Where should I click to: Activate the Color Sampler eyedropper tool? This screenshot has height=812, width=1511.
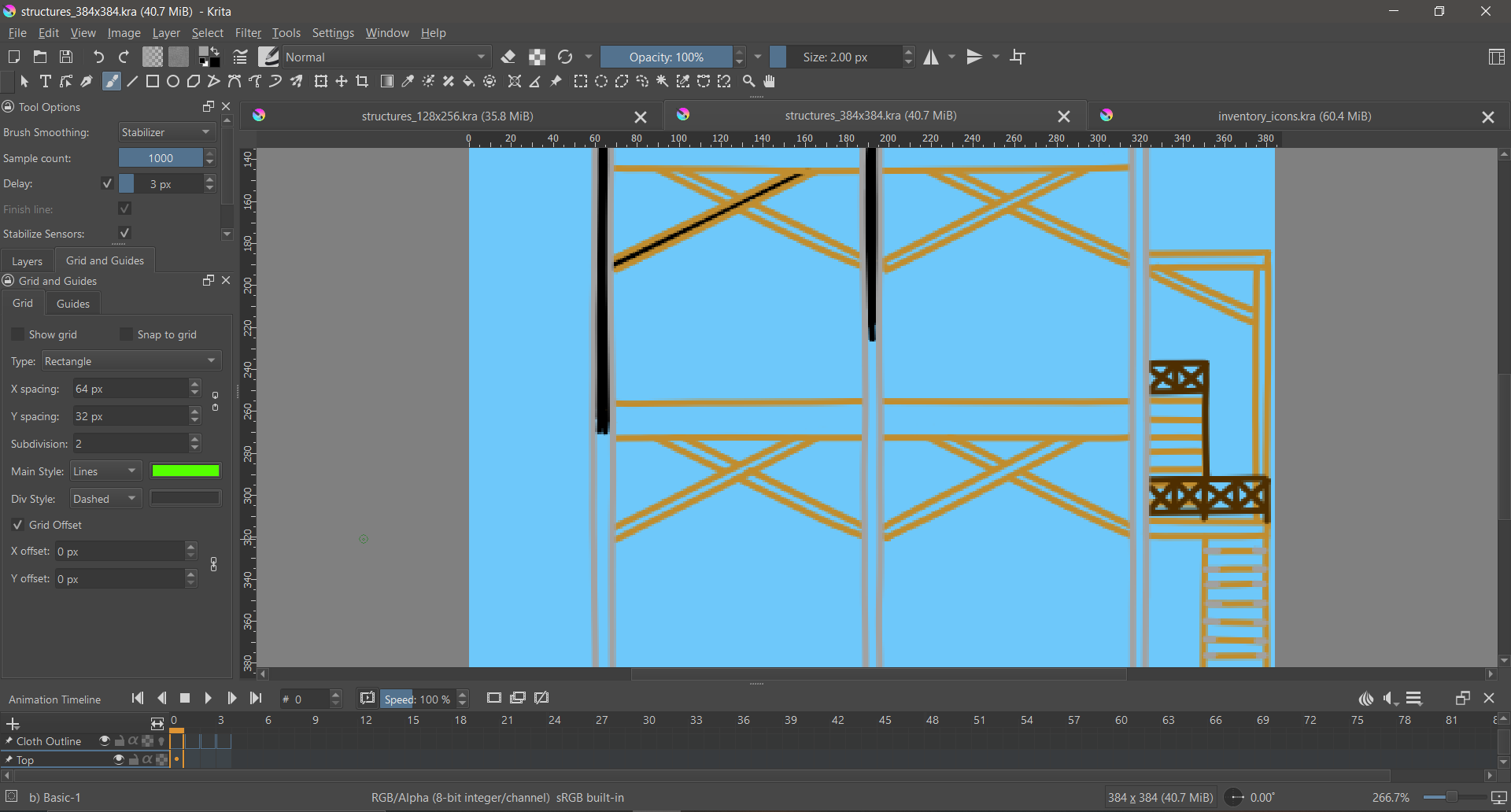[408, 82]
